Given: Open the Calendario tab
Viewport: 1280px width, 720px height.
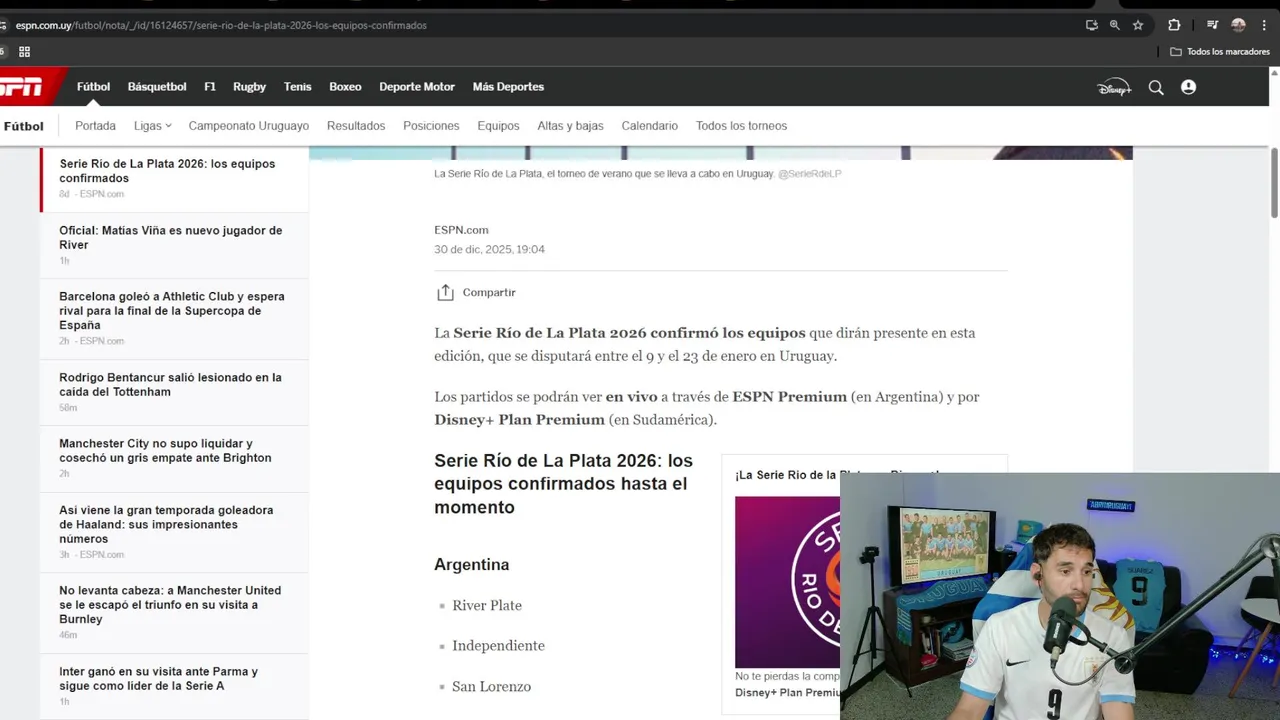Looking at the screenshot, I should point(650,126).
